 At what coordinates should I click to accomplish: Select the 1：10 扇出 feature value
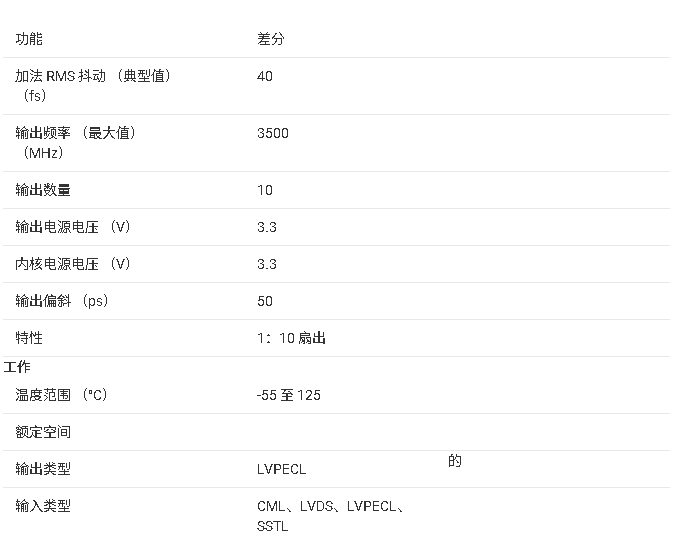[x=291, y=338]
